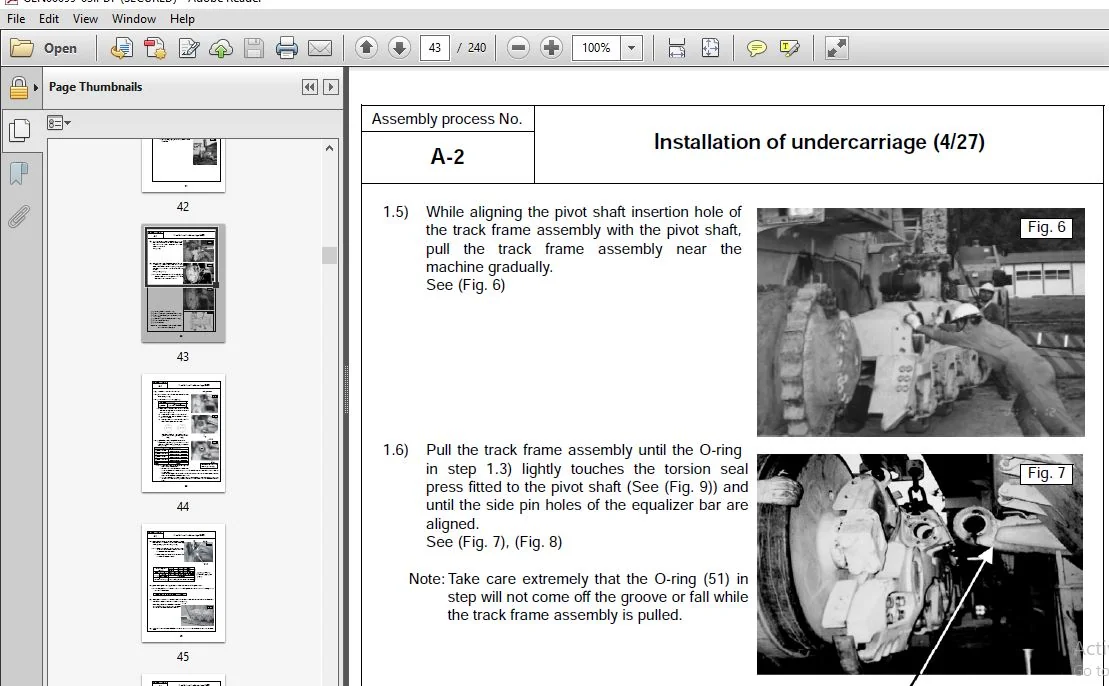Select page 45 thumbnail

click(x=183, y=583)
